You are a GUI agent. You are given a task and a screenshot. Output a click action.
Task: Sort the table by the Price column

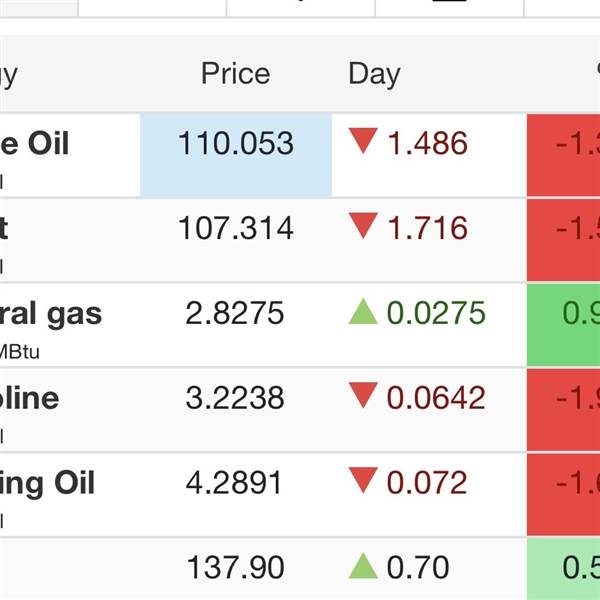(235, 74)
